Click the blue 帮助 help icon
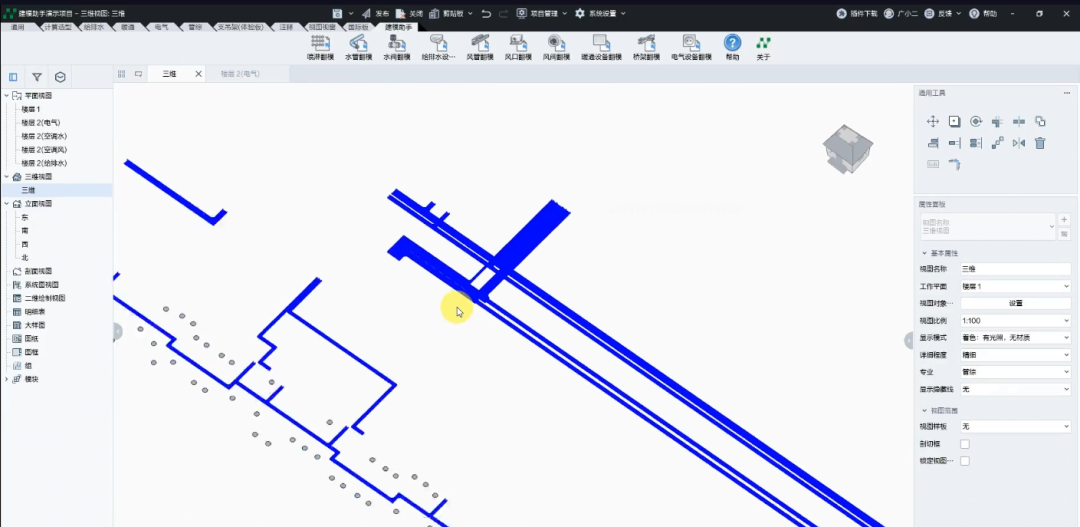1080x527 pixels. coord(732,43)
